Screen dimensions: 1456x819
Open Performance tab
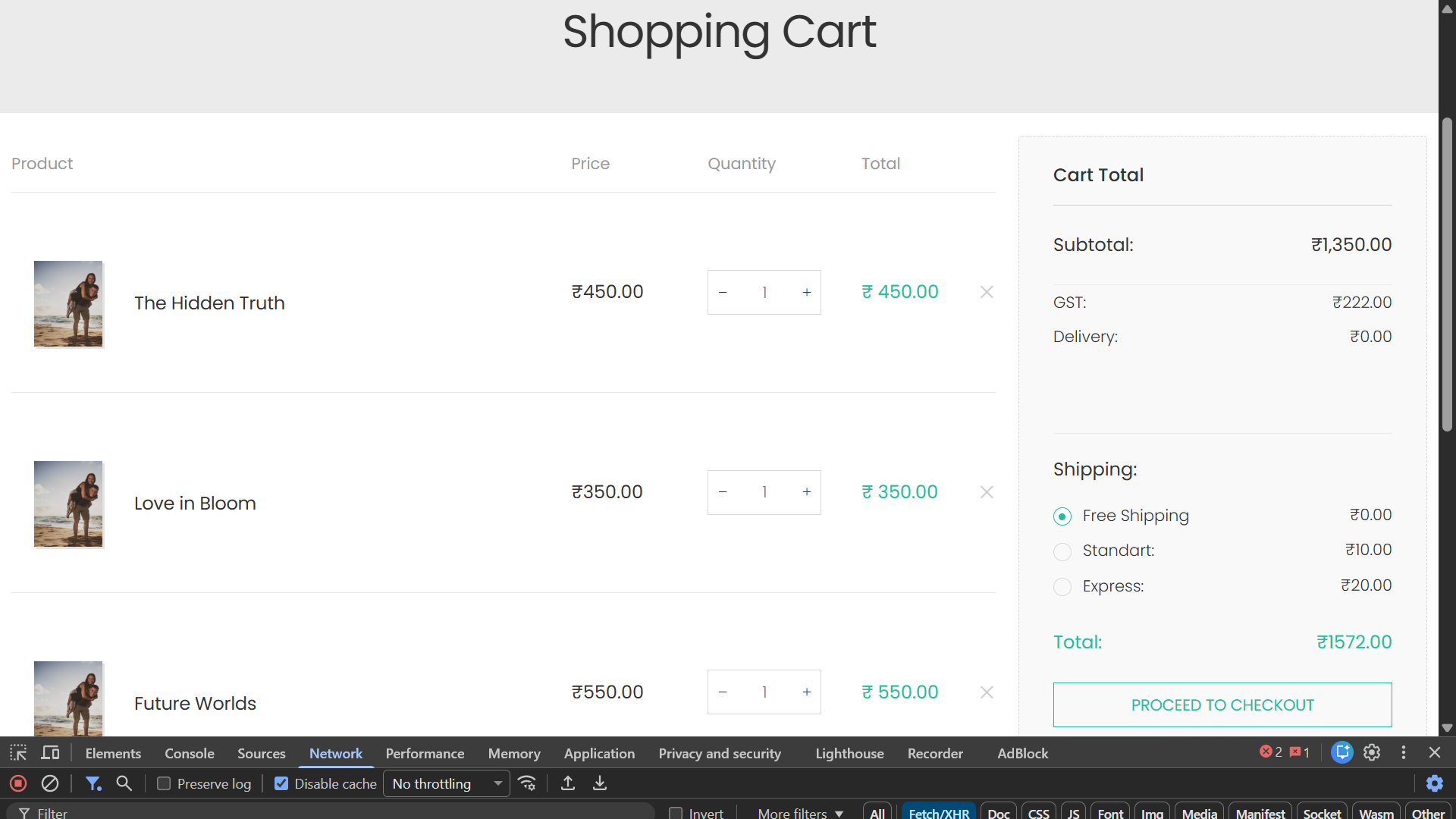tap(425, 754)
